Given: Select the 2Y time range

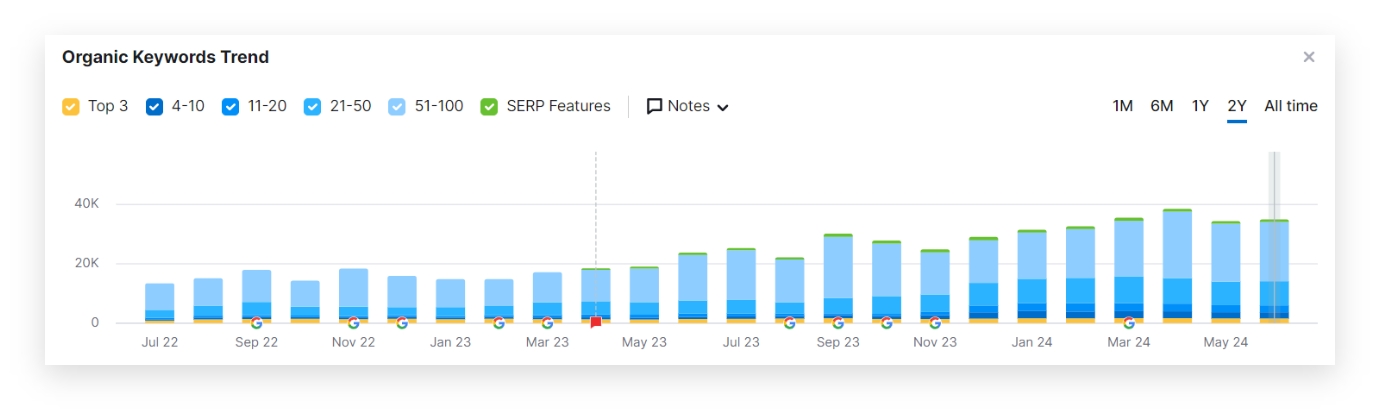Looking at the screenshot, I should tap(1237, 106).
